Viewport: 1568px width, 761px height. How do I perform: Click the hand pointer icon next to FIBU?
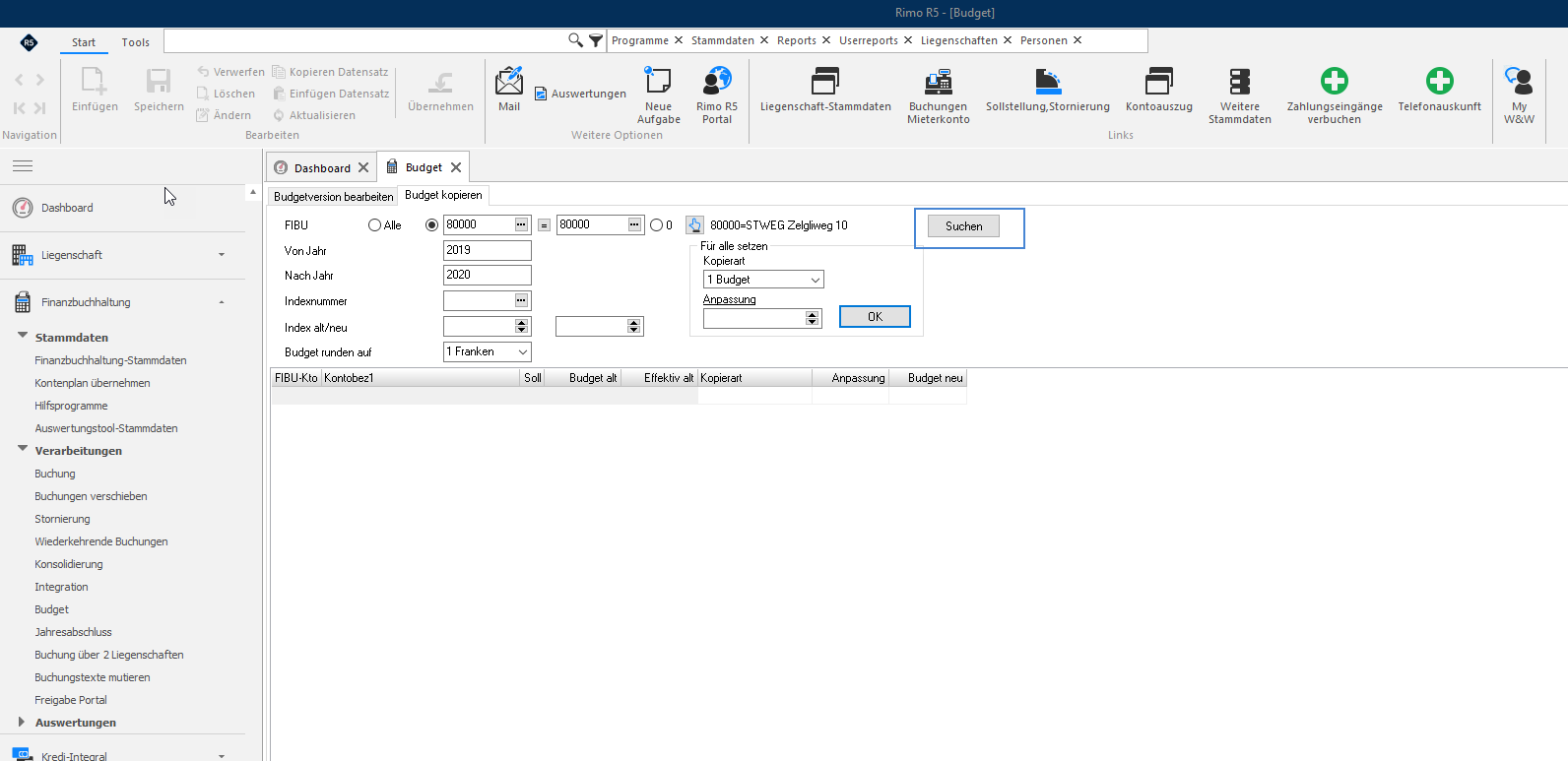tap(695, 224)
